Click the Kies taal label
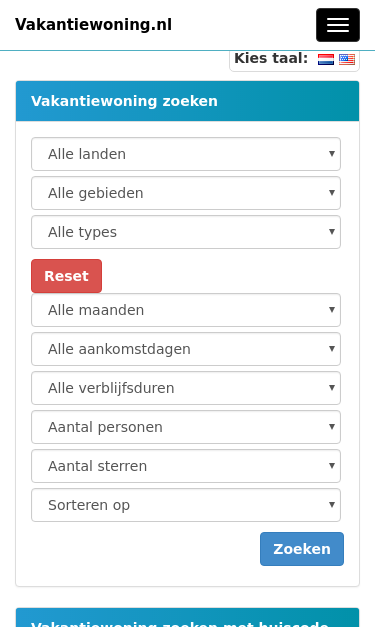 pyautogui.click(x=271, y=58)
